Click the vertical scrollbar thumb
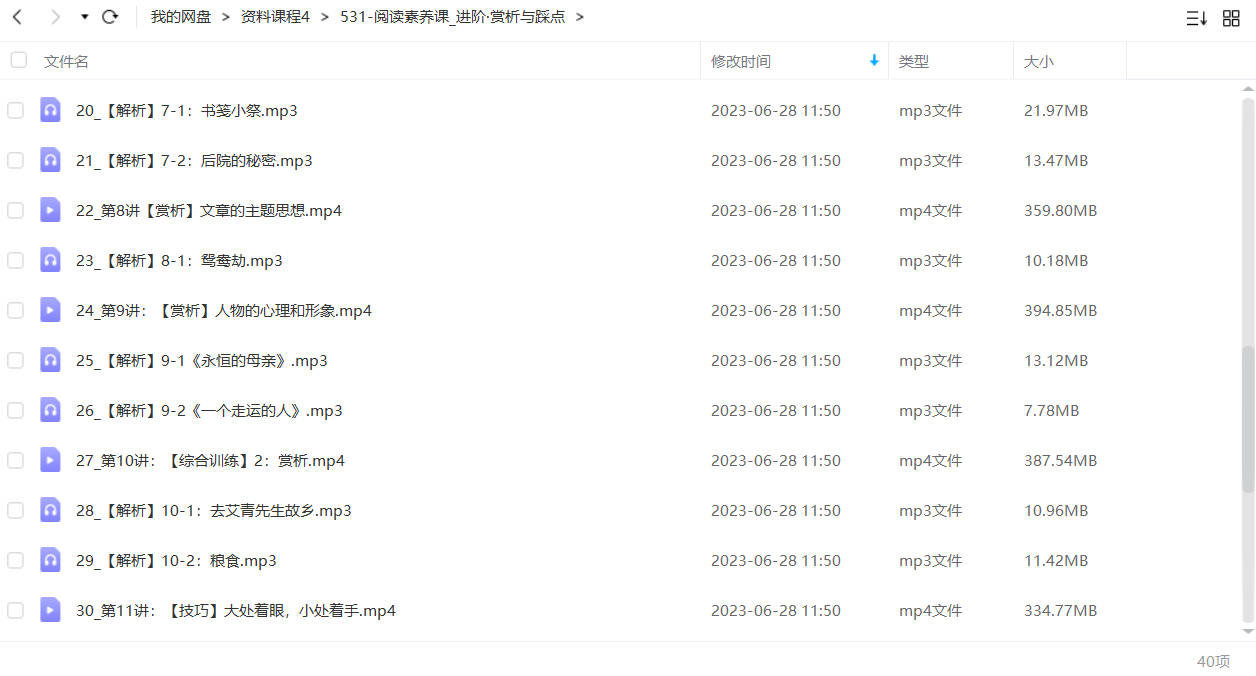 click(x=1247, y=420)
